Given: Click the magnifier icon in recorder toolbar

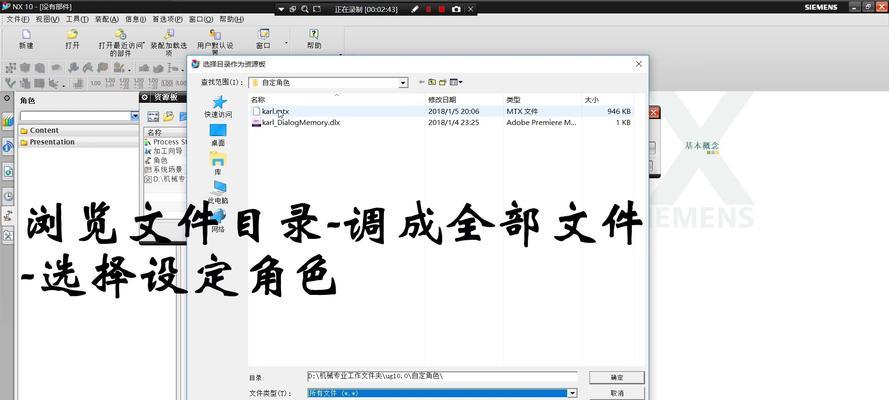Looking at the screenshot, I should tap(305, 9).
